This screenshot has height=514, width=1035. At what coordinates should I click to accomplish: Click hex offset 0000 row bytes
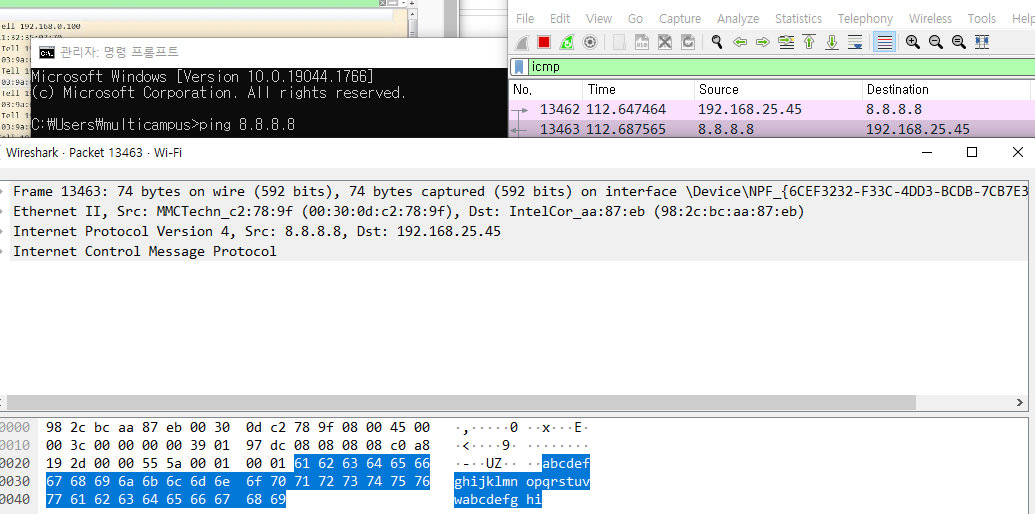pos(238,427)
